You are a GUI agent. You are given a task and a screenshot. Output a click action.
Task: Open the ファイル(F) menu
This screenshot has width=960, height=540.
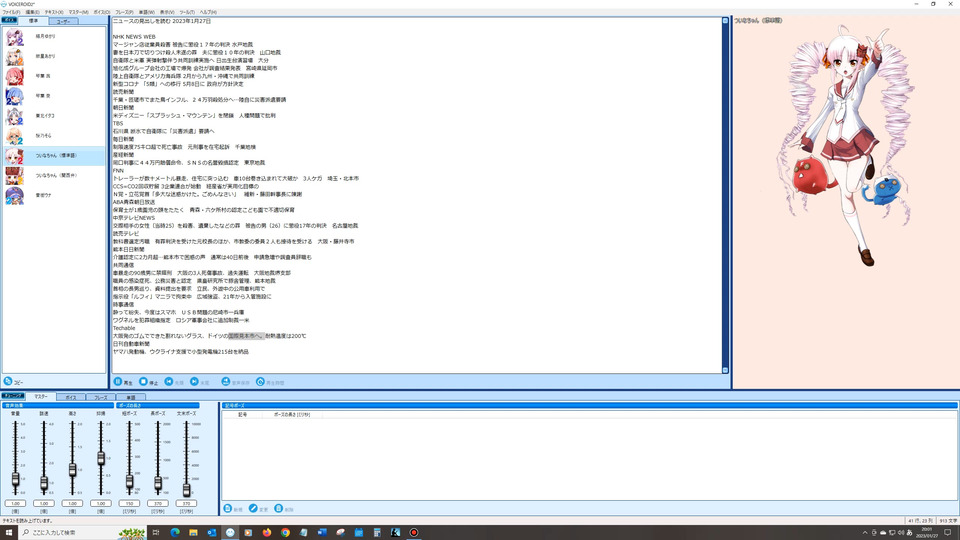pos(11,12)
